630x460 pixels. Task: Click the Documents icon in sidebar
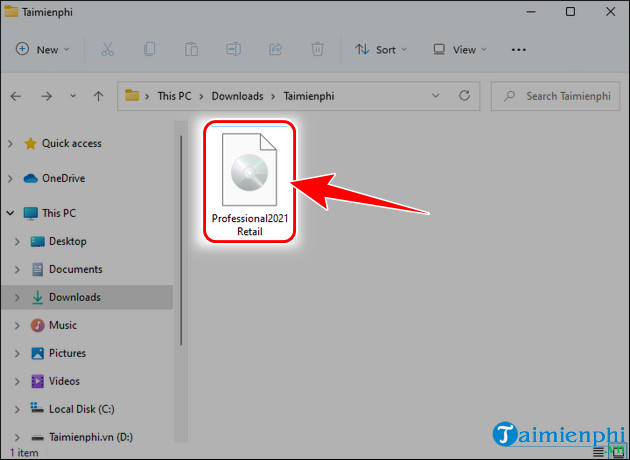tap(37, 269)
